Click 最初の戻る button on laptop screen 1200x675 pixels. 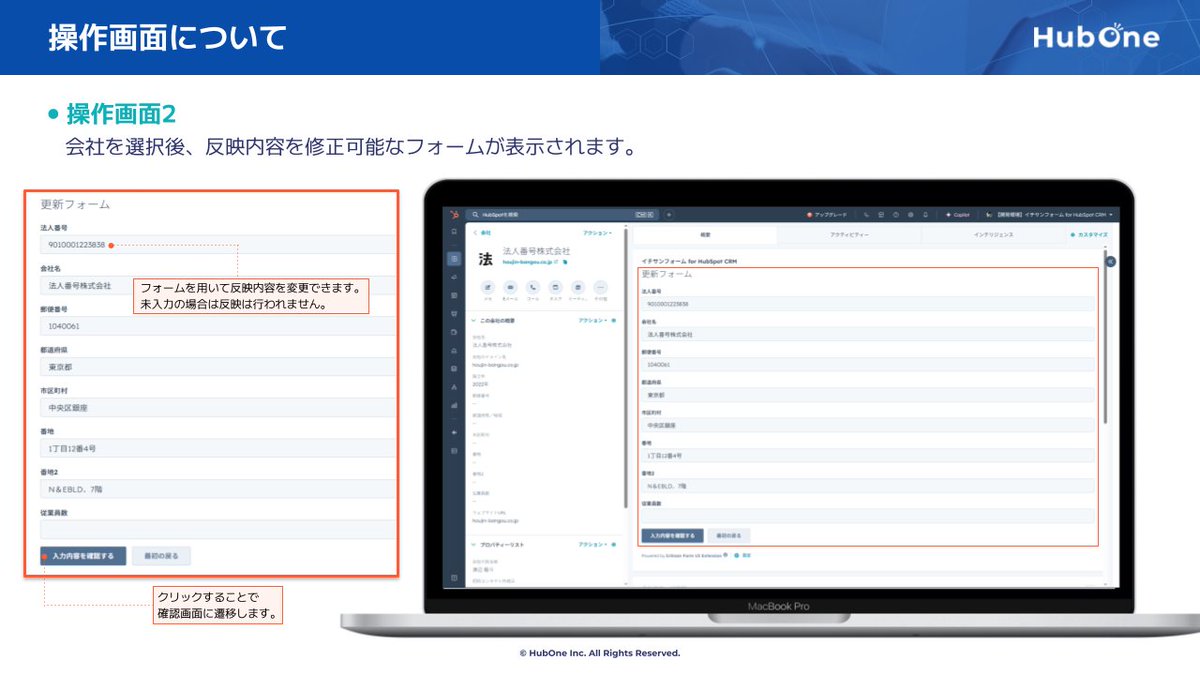pos(729,535)
